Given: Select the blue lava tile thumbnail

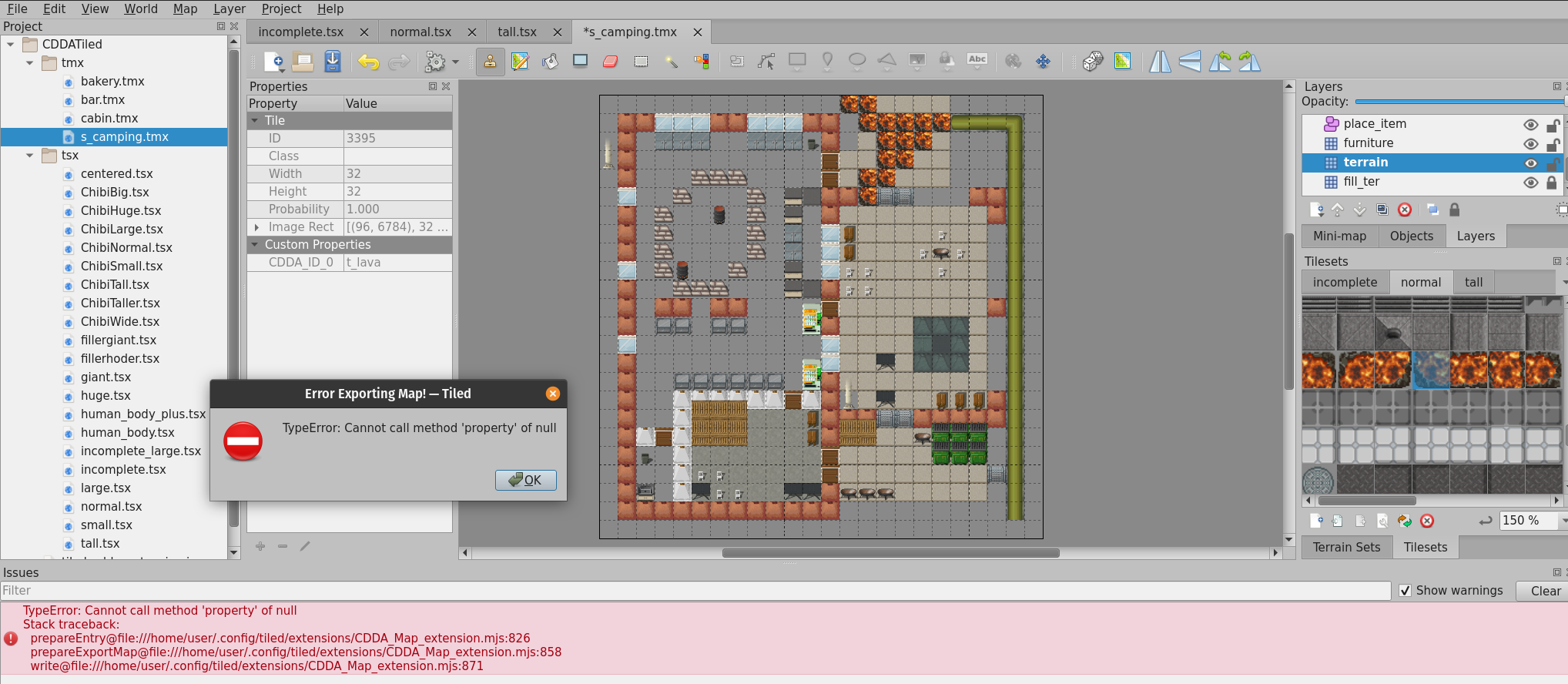Looking at the screenshot, I should (x=1431, y=369).
